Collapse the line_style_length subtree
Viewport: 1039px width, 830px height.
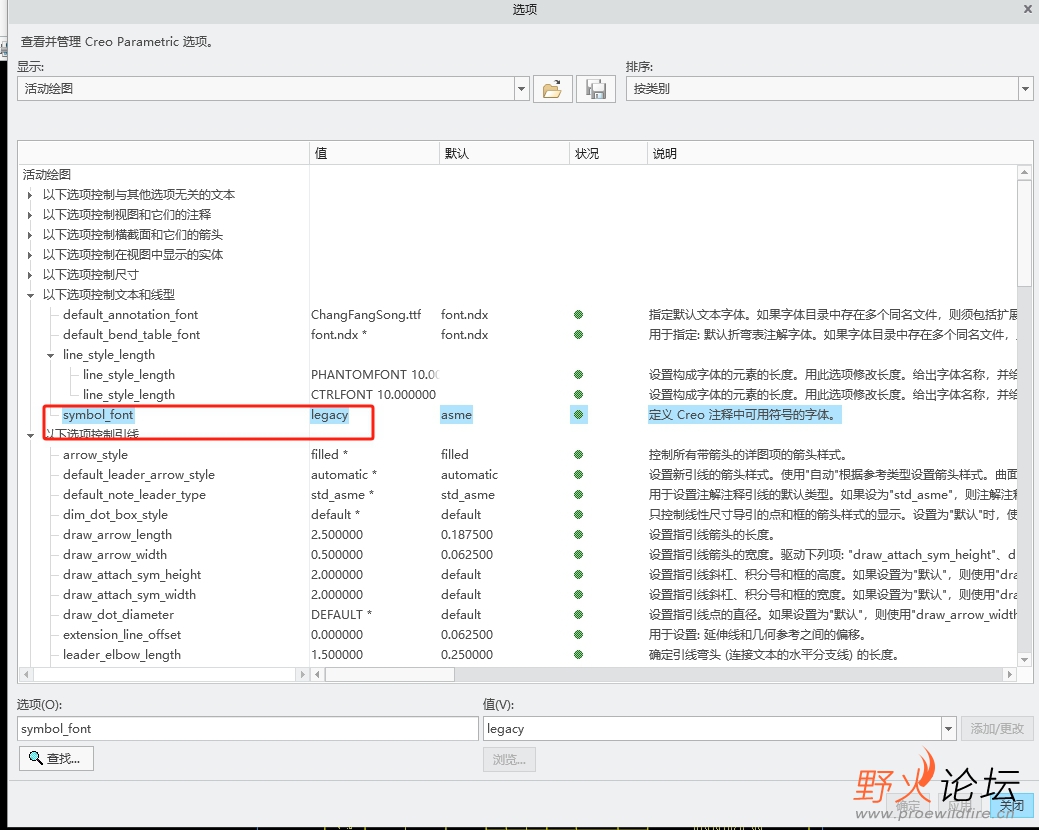click(50, 356)
